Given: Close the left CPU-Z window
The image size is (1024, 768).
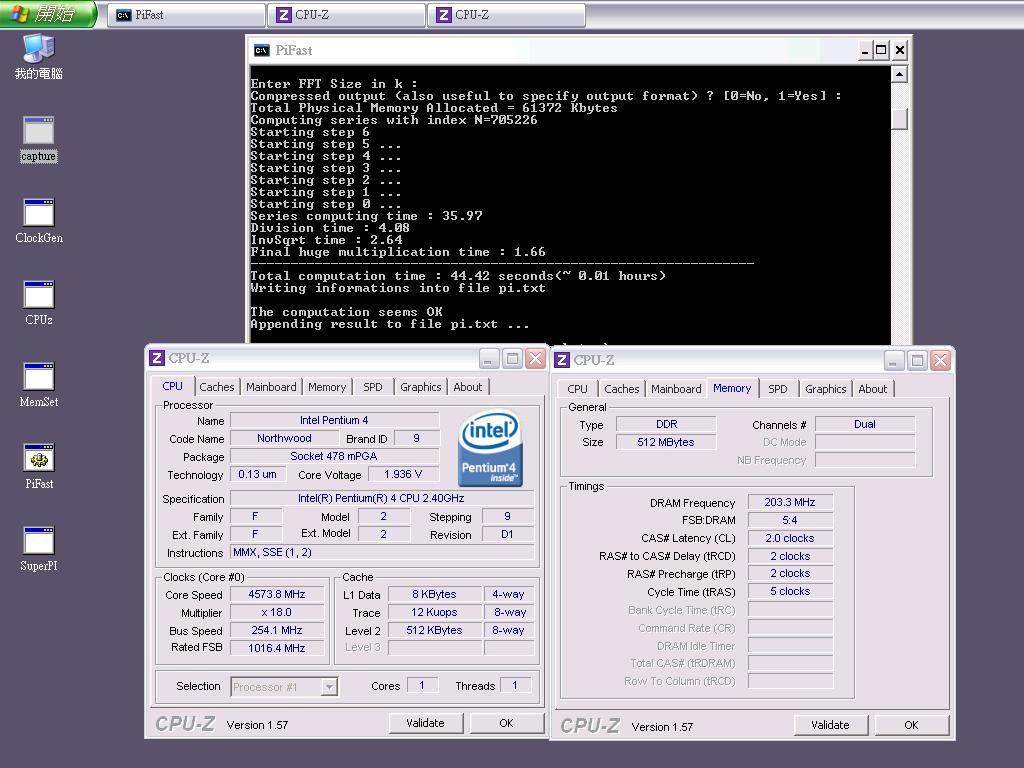Looking at the screenshot, I should pos(536,358).
